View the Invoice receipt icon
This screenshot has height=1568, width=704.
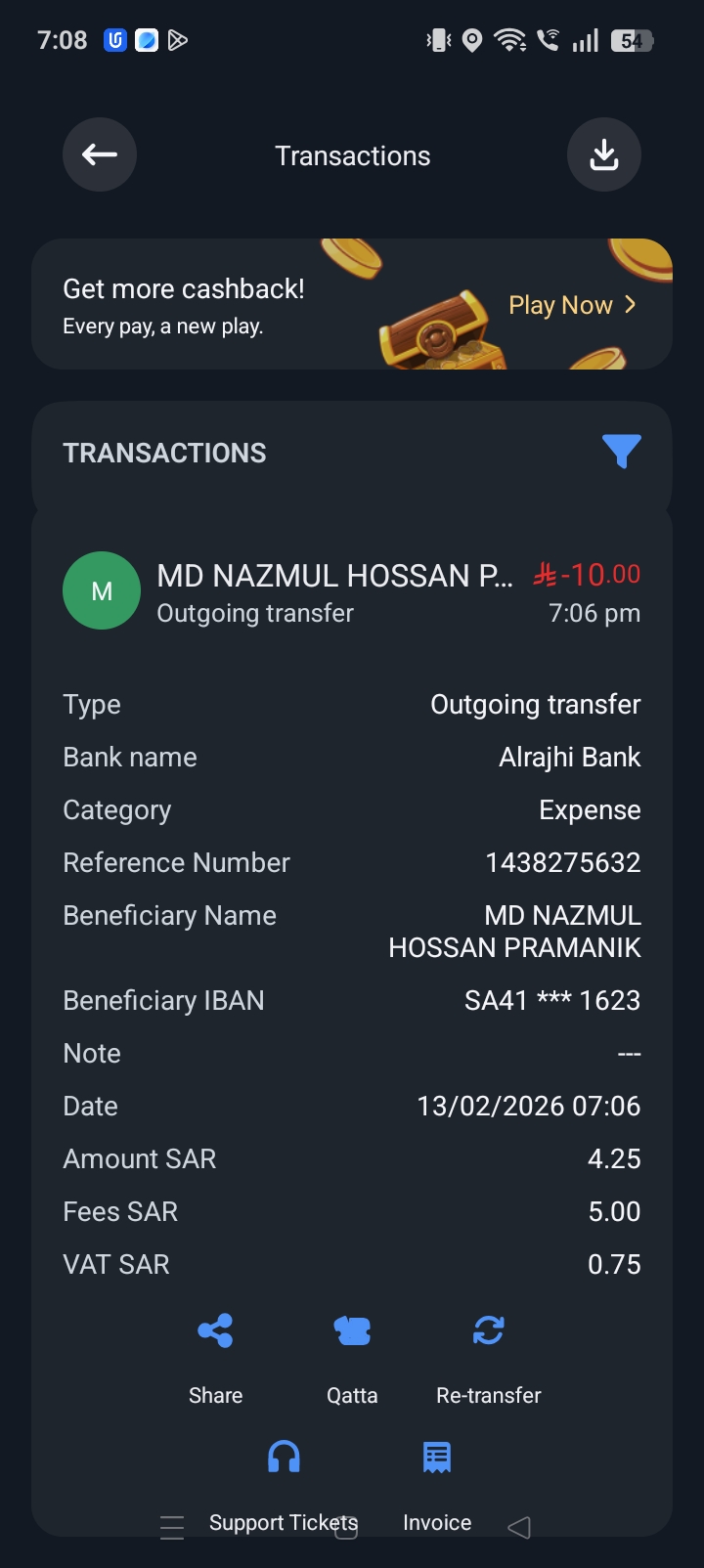tap(437, 1458)
